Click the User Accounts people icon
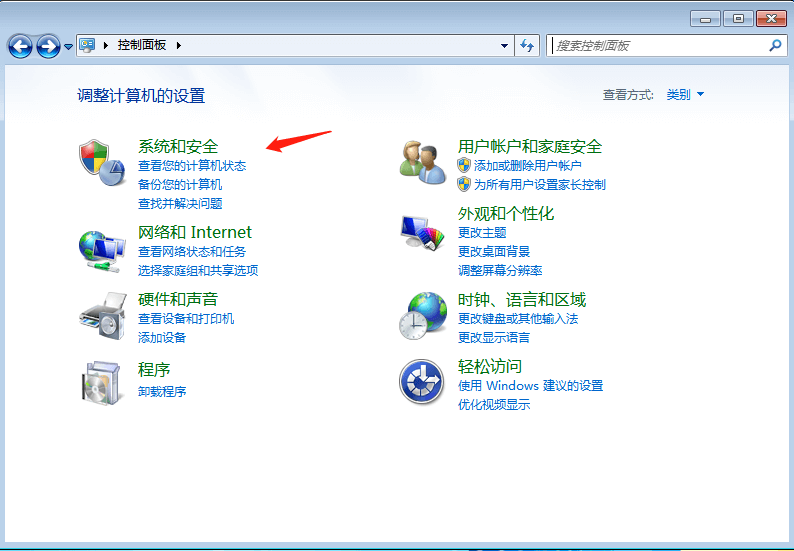This screenshot has width=794, height=551. click(423, 163)
